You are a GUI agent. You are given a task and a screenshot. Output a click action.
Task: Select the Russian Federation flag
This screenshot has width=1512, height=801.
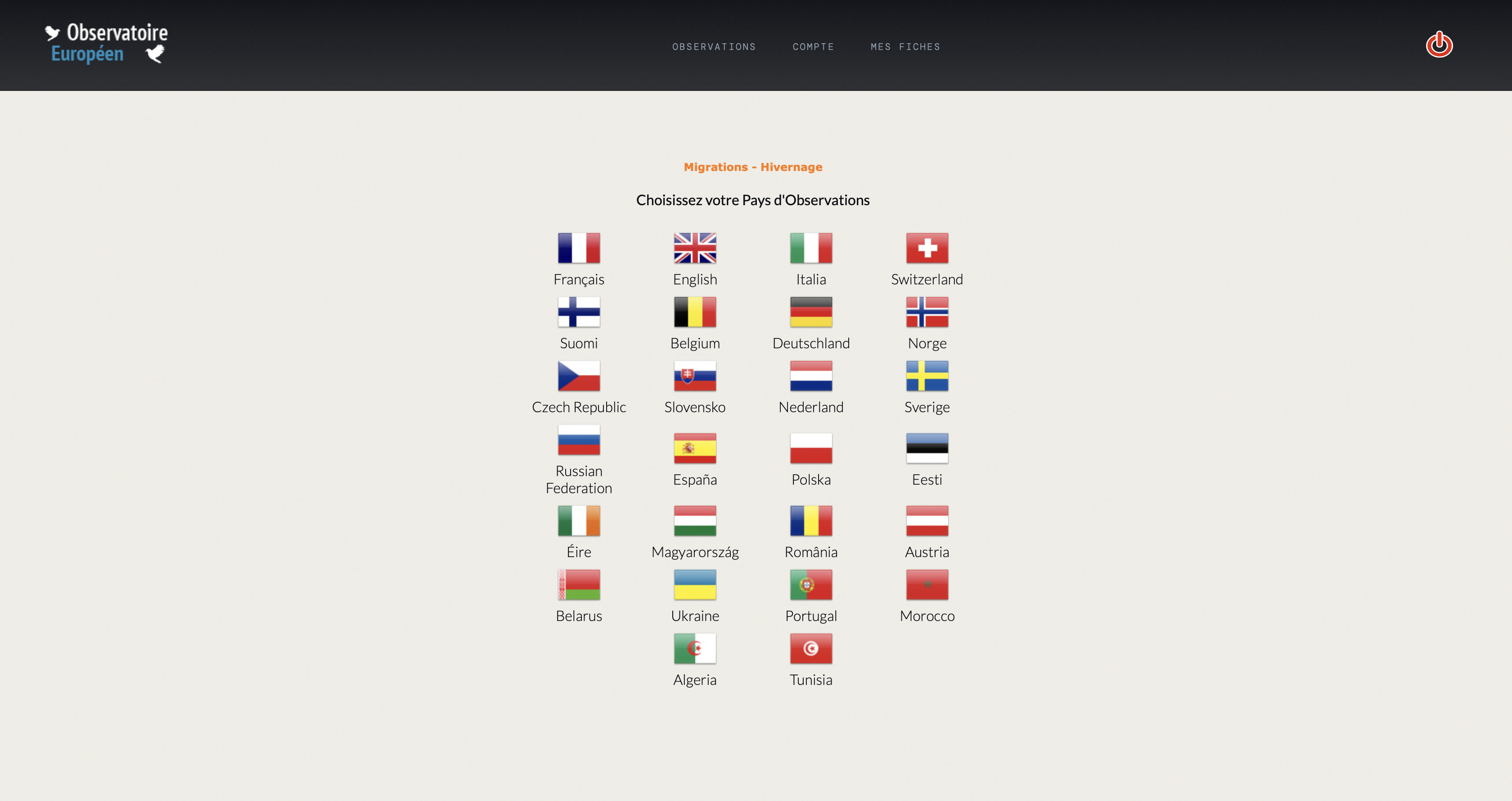coord(579,440)
